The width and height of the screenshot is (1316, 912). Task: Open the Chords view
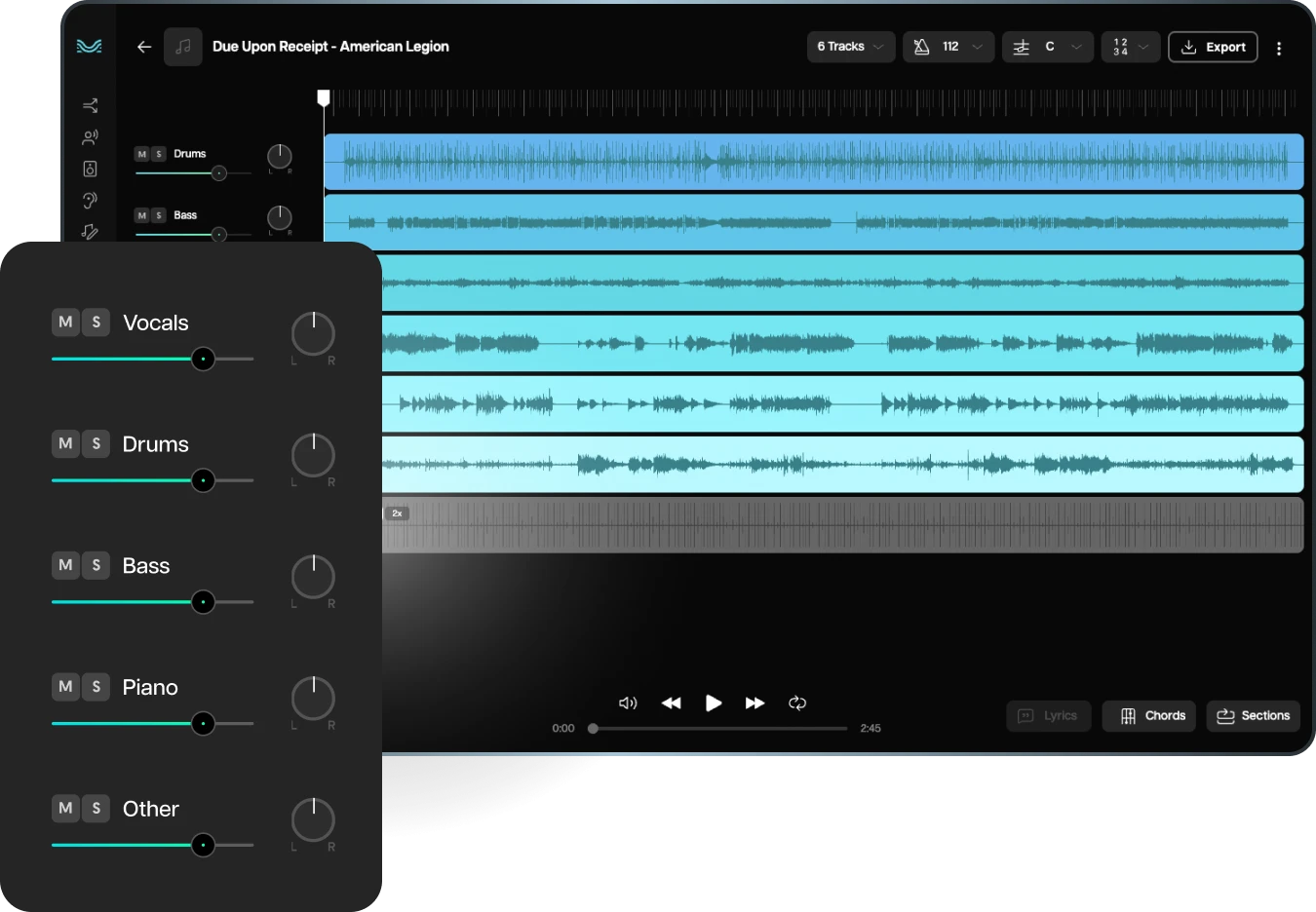tap(1148, 715)
